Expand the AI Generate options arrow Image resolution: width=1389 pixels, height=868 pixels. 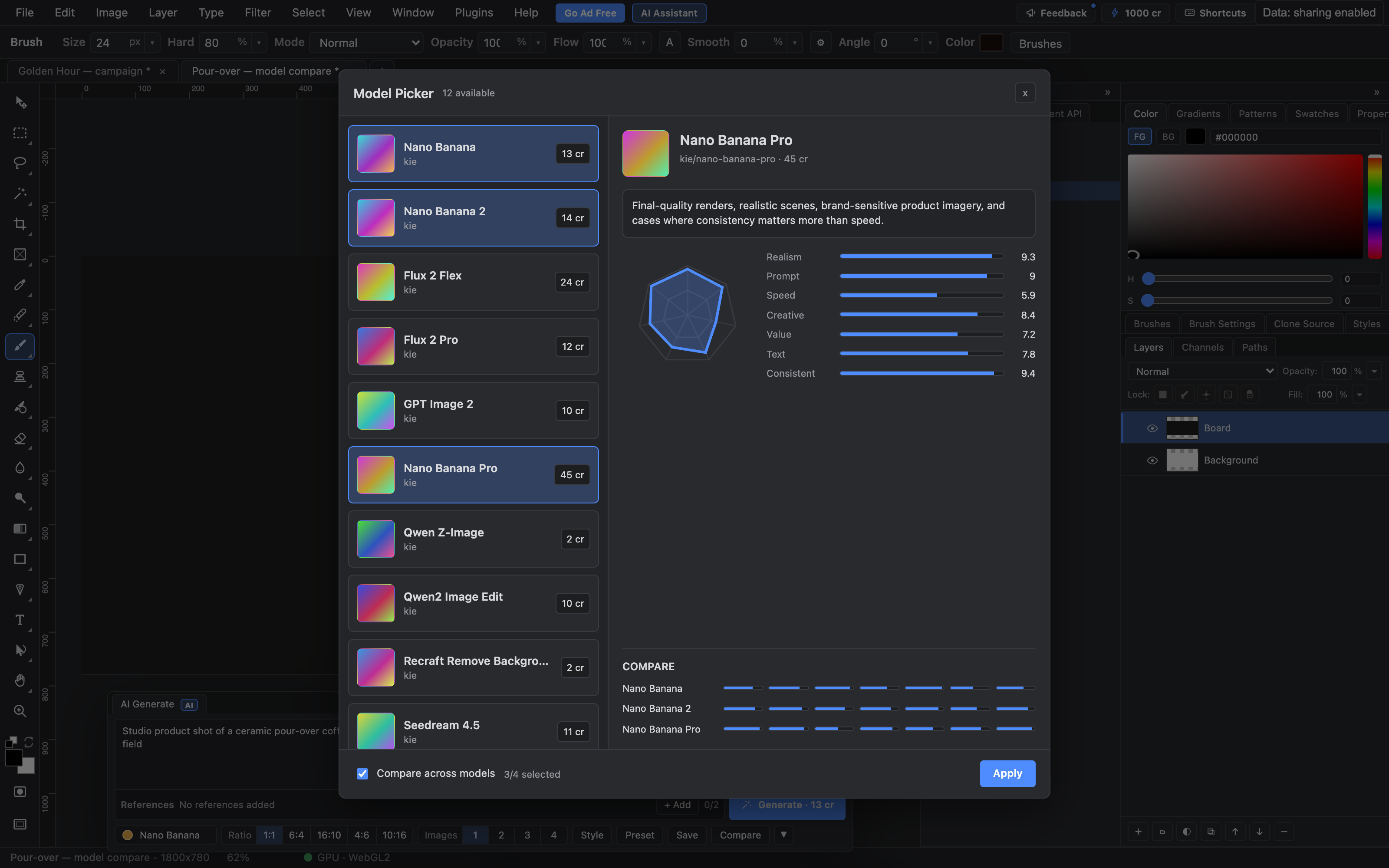point(783,835)
